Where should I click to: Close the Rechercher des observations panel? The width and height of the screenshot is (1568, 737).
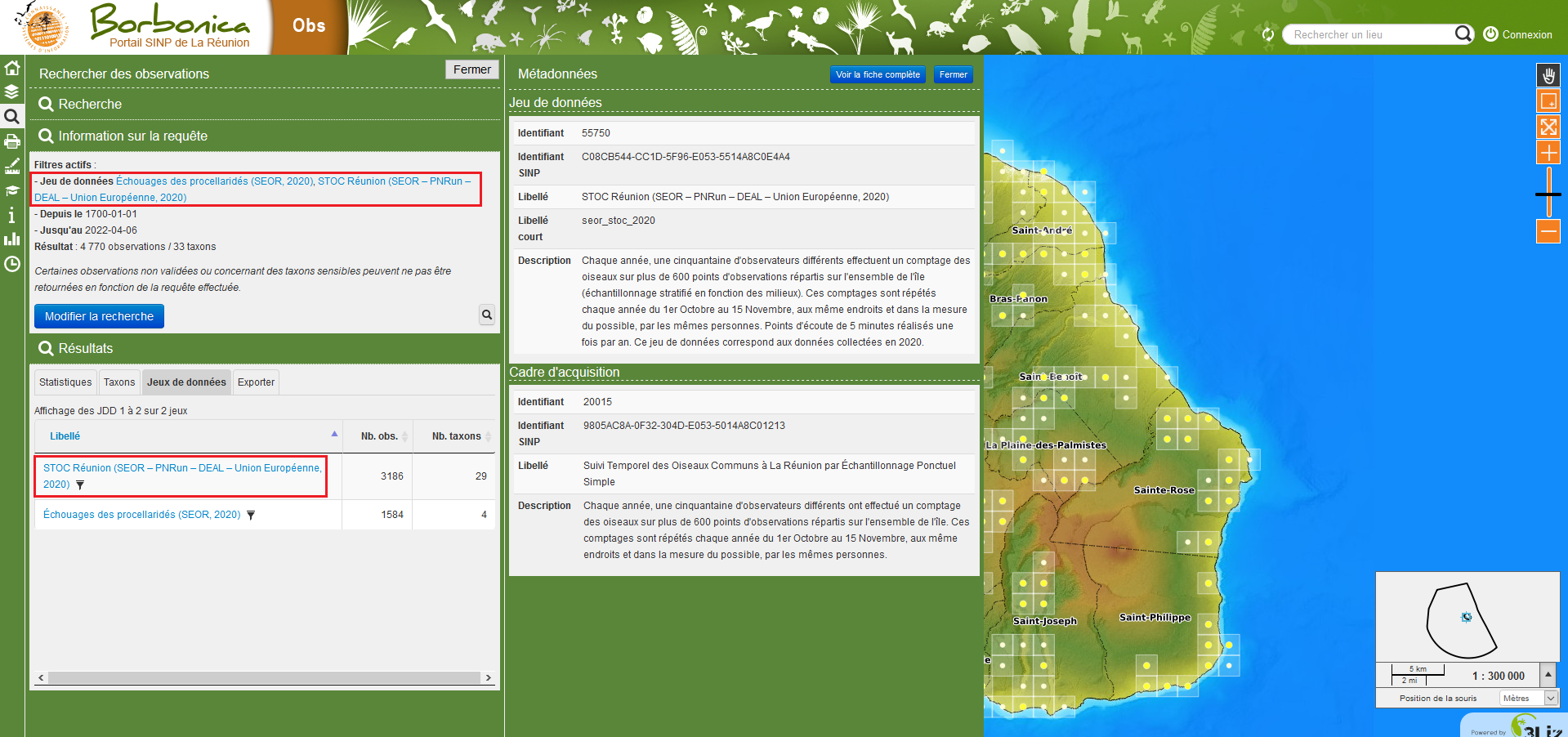click(x=472, y=69)
